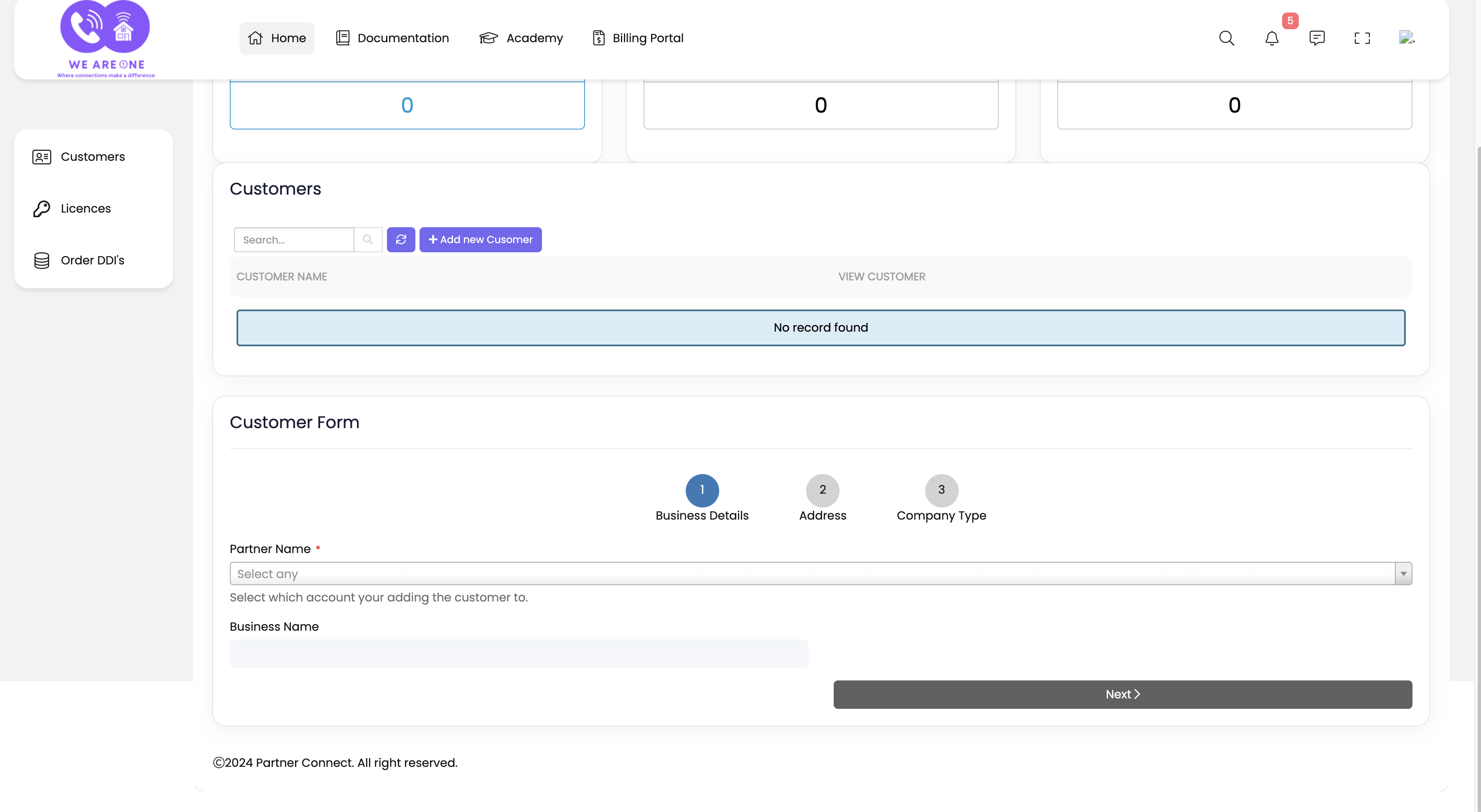Open the notifications bell icon

1272,38
